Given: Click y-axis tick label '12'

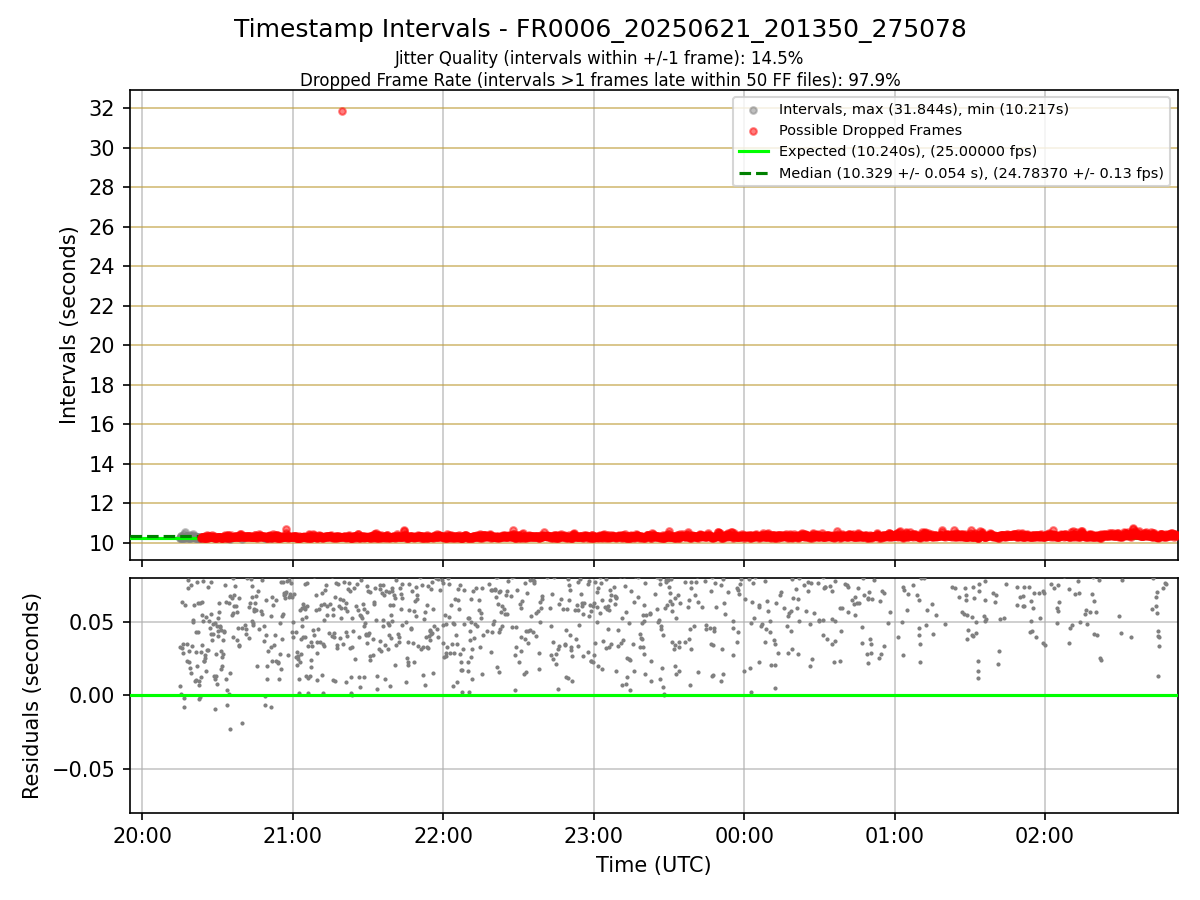Looking at the screenshot, I should (103, 503).
